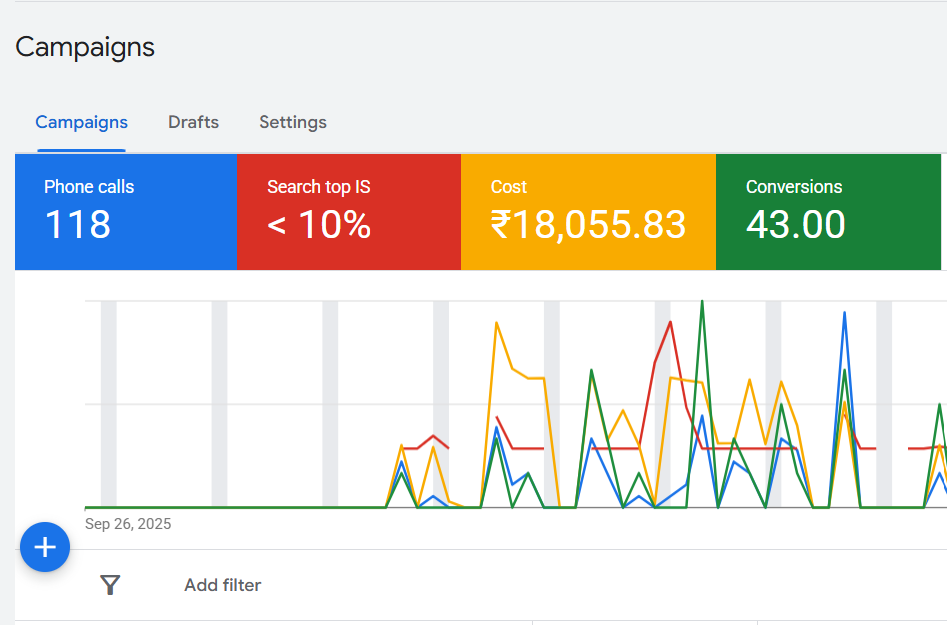Click the blue plus button to create campaign
The height and width of the screenshot is (625, 947).
pyautogui.click(x=44, y=547)
